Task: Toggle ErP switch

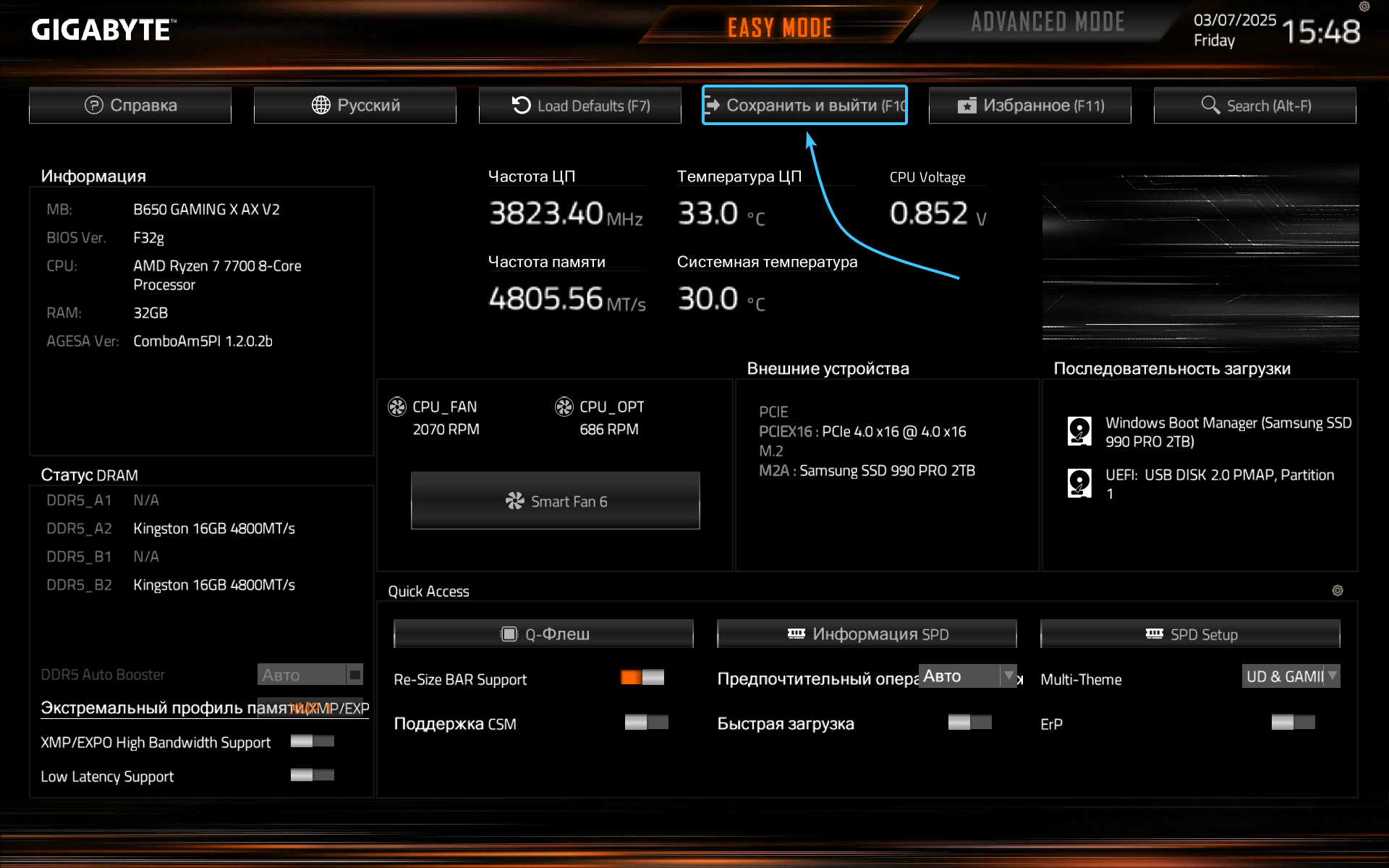Action: (1294, 723)
